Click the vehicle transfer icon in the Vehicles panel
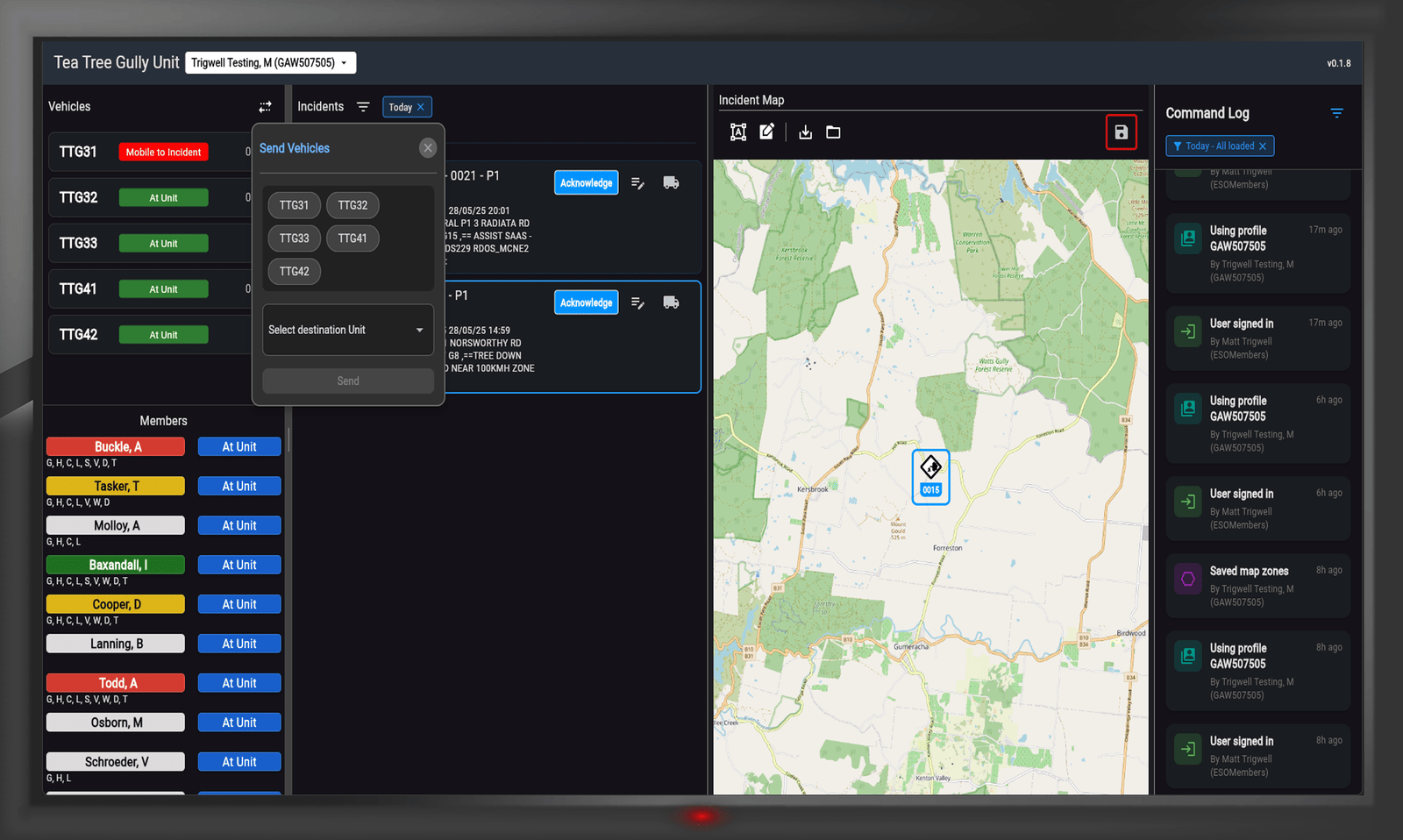Viewport: 1403px width, 840px height. click(x=266, y=106)
